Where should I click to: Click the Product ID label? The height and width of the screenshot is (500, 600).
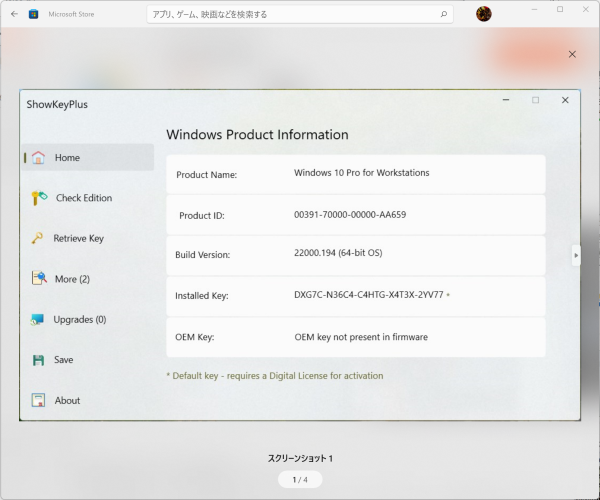pos(202,216)
